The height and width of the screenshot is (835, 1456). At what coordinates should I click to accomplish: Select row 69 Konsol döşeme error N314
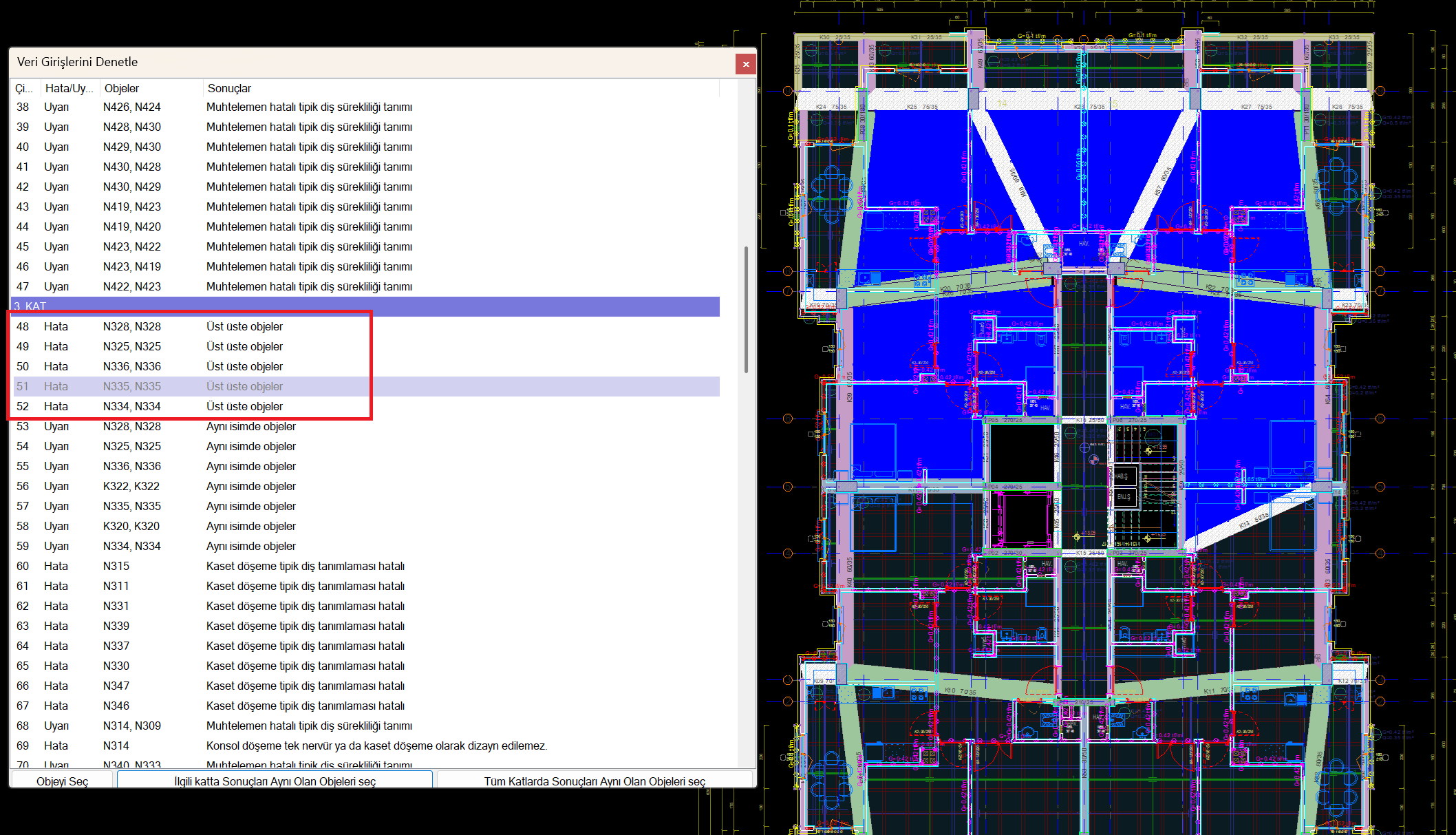pyautogui.click(x=116, y=746)
